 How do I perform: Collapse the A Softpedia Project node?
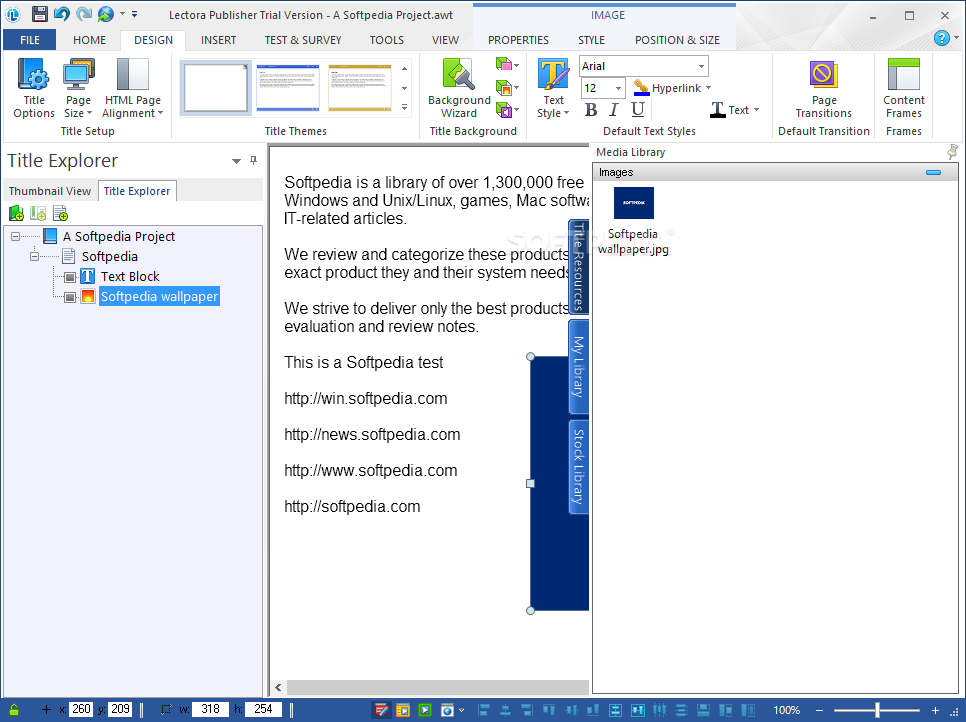(x=15, y=237)
